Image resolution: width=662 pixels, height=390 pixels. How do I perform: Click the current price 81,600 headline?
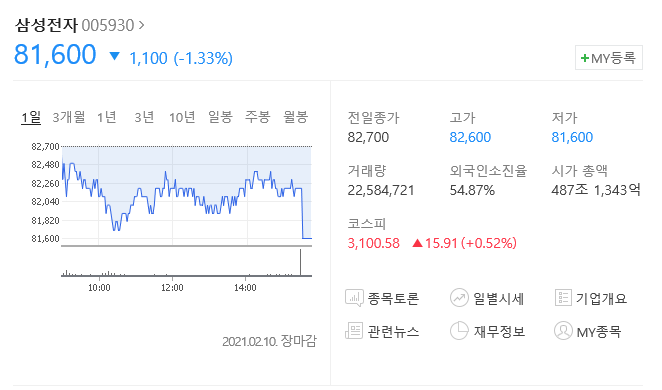55,54
